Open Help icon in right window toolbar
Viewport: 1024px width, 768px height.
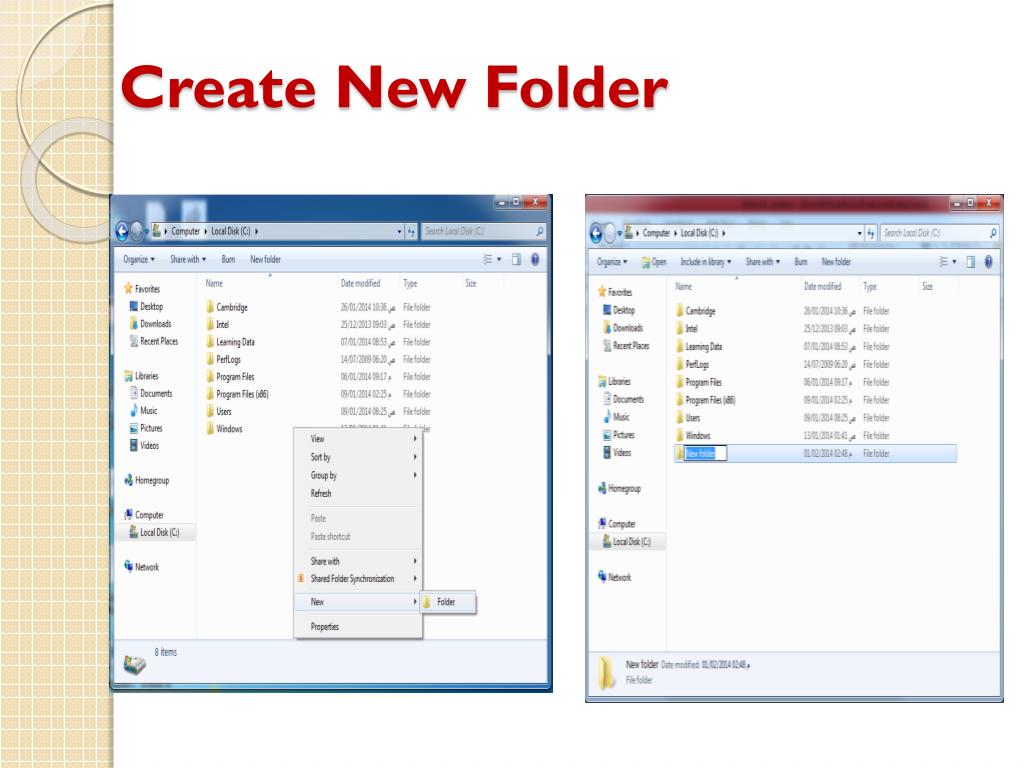coord(988,262)
